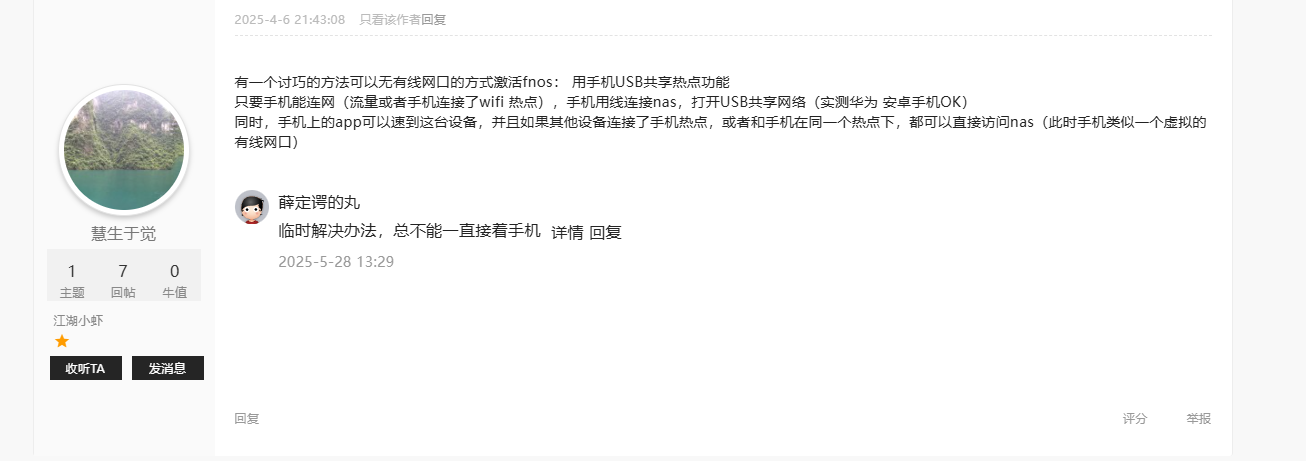
Task: Open 详情 for the comment
Action: click(x=567, y=232)
